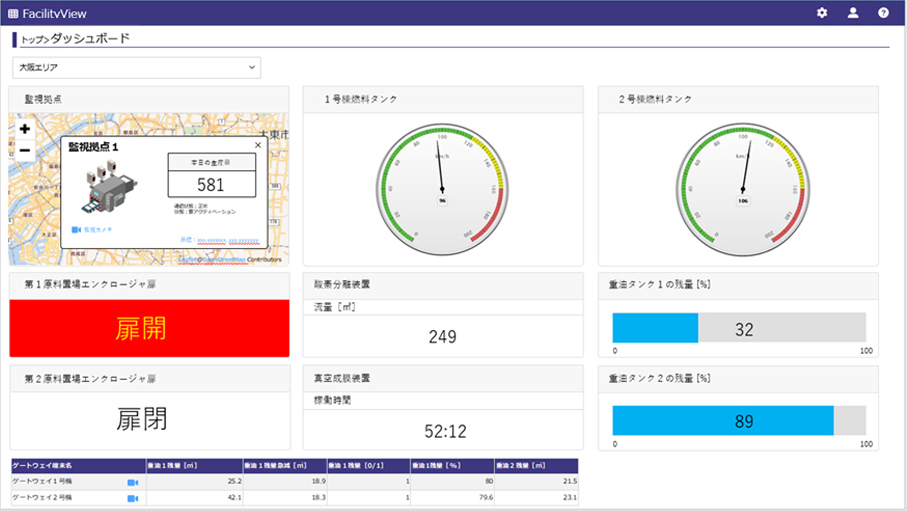The width and height of the screenshot is (907, 511).
Task: Open settings via the gear icon
Action: [x=822, y=13]
